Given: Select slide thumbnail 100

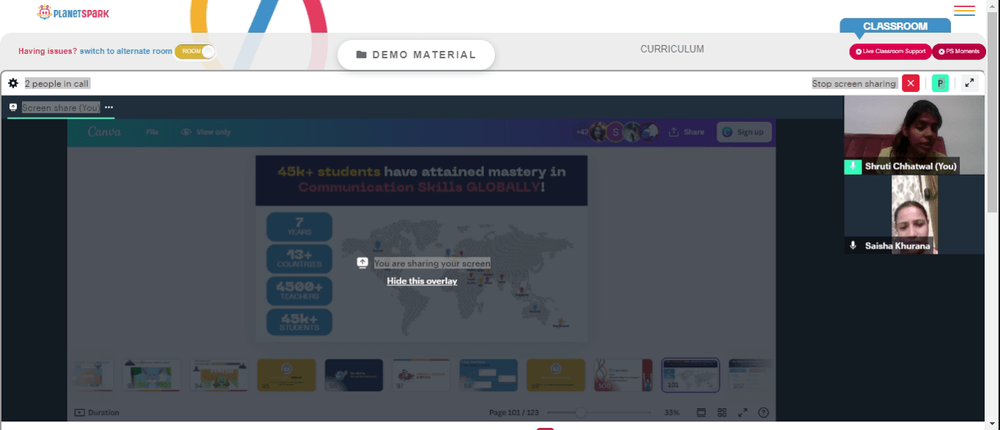Looking at the screenshot, I should pos(623,375).
